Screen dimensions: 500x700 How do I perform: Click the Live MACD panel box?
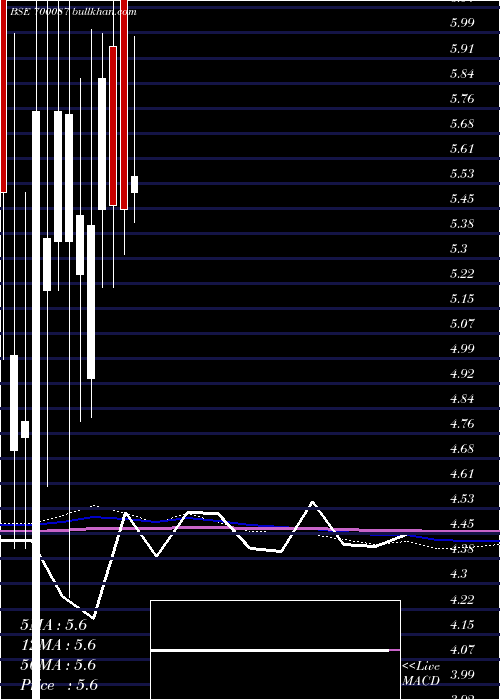click(275, 650)
